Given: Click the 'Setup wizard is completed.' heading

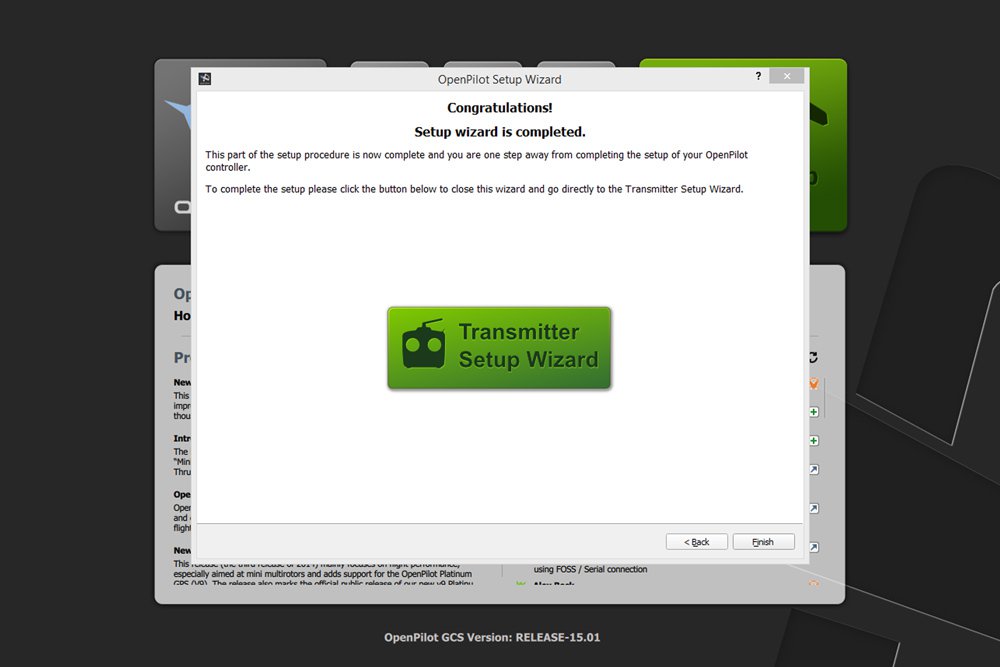Looking at the screenshot, I should 499,132.
